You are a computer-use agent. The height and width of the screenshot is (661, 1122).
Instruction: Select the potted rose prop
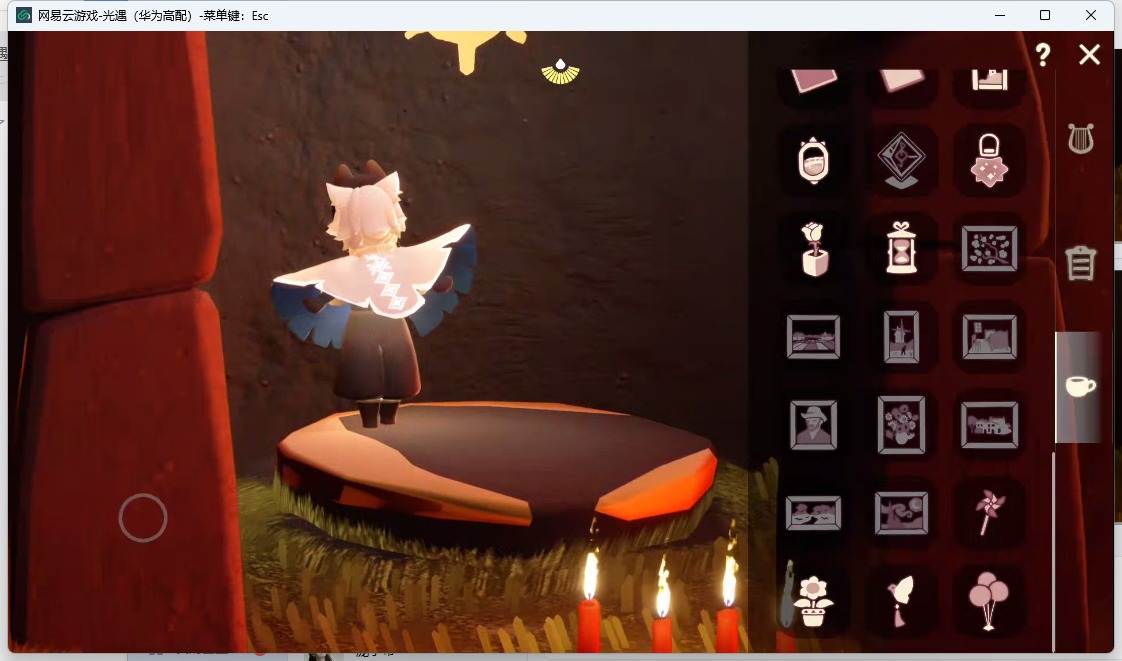coord(814,249)
